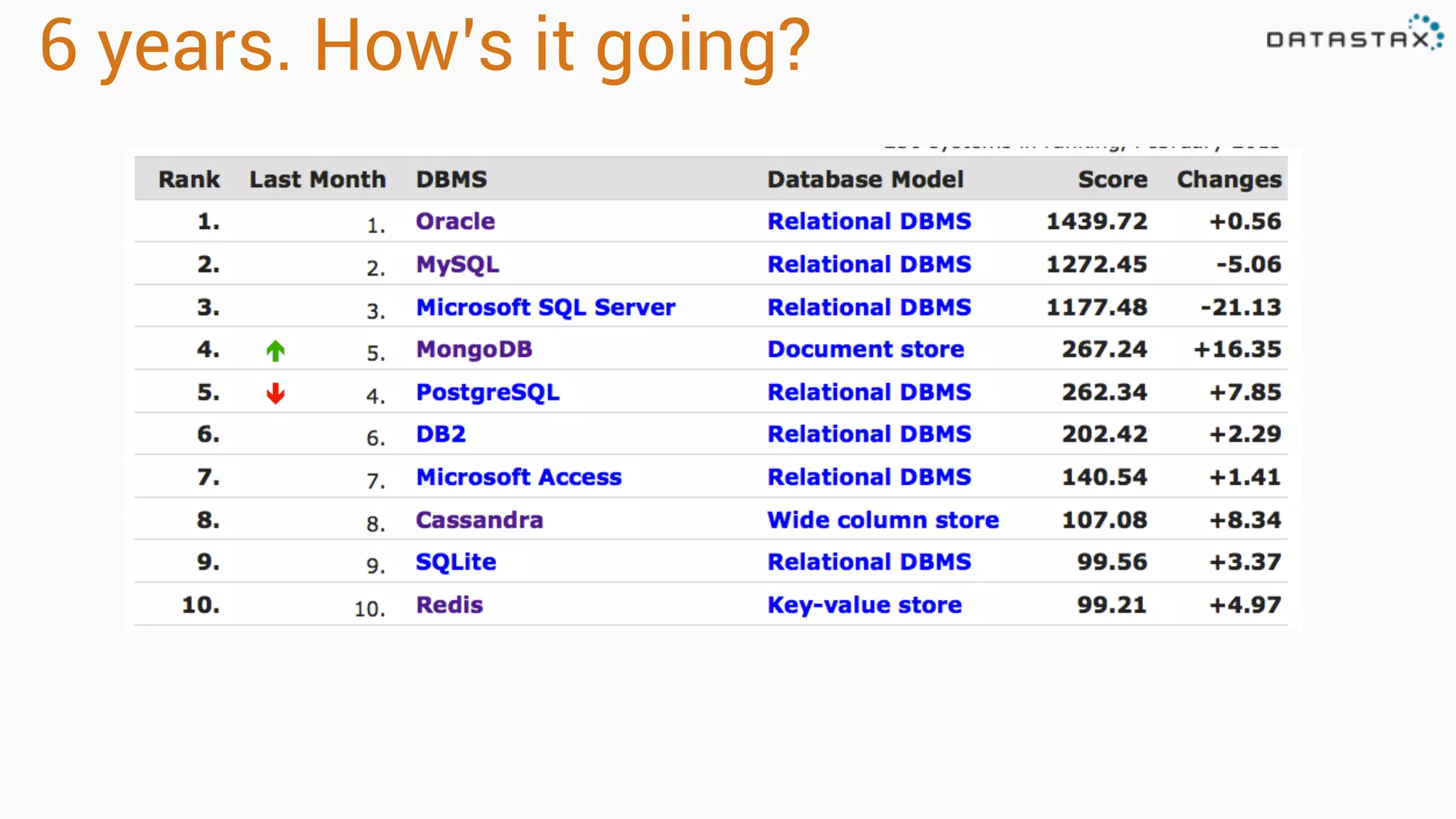Open the Microsoft Access link

(x=518, y=476)
